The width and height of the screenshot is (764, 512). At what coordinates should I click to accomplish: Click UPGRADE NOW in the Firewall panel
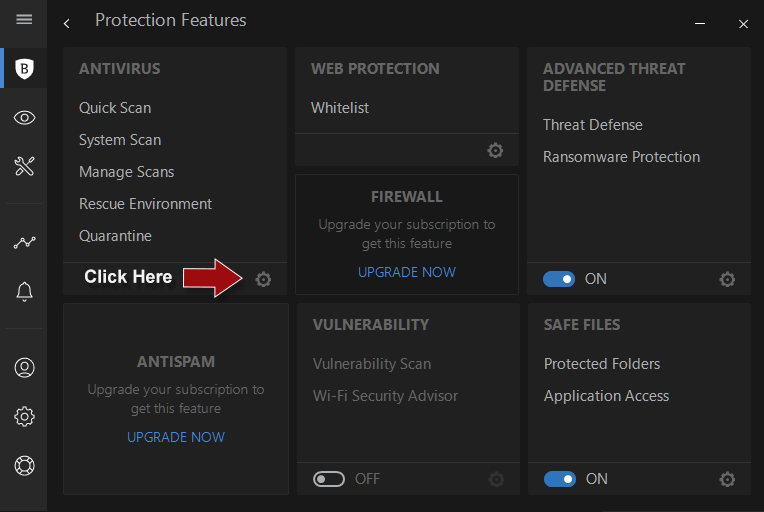pos(407,272)
